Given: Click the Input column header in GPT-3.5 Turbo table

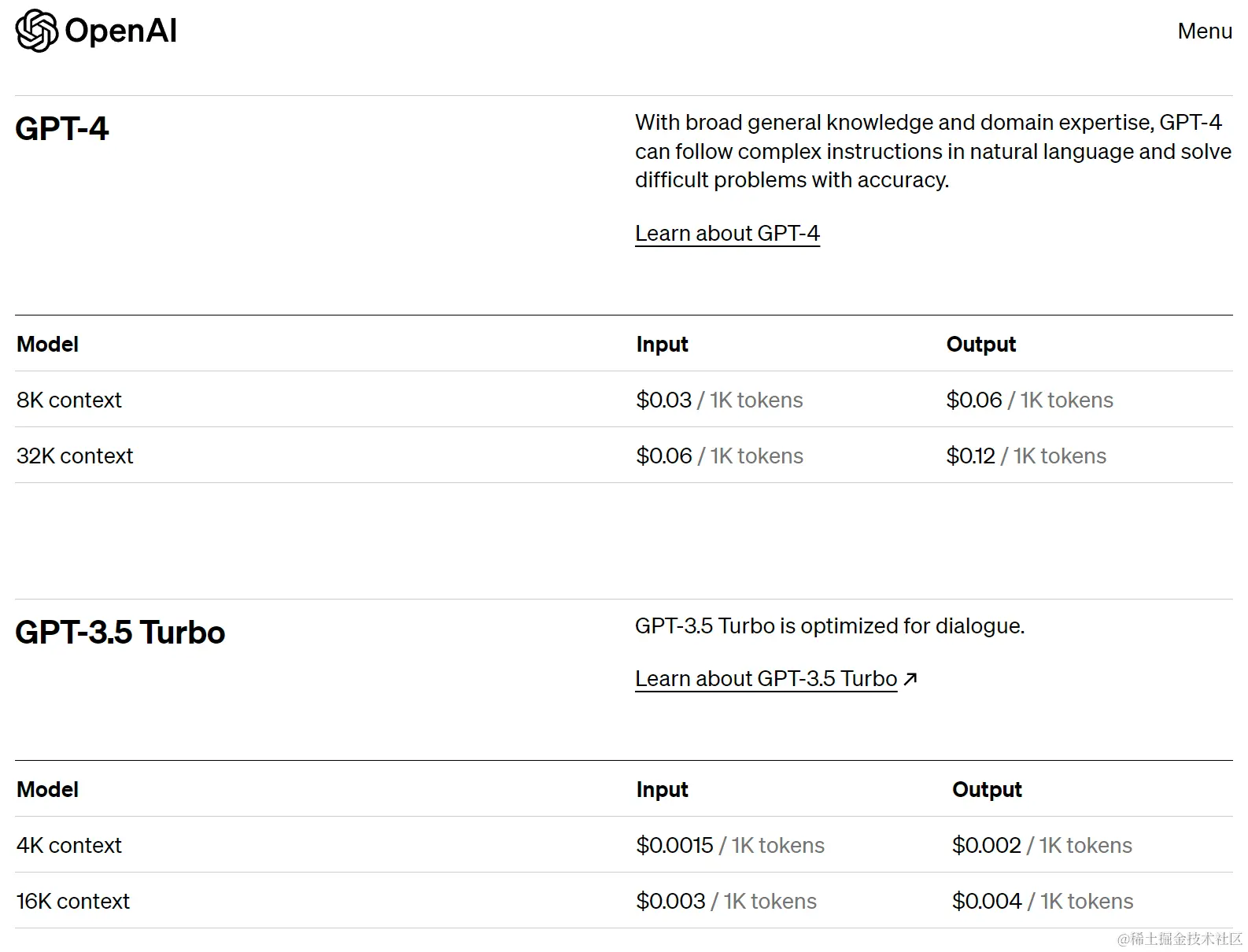Looking at the screenshot, I should [662, 790].
